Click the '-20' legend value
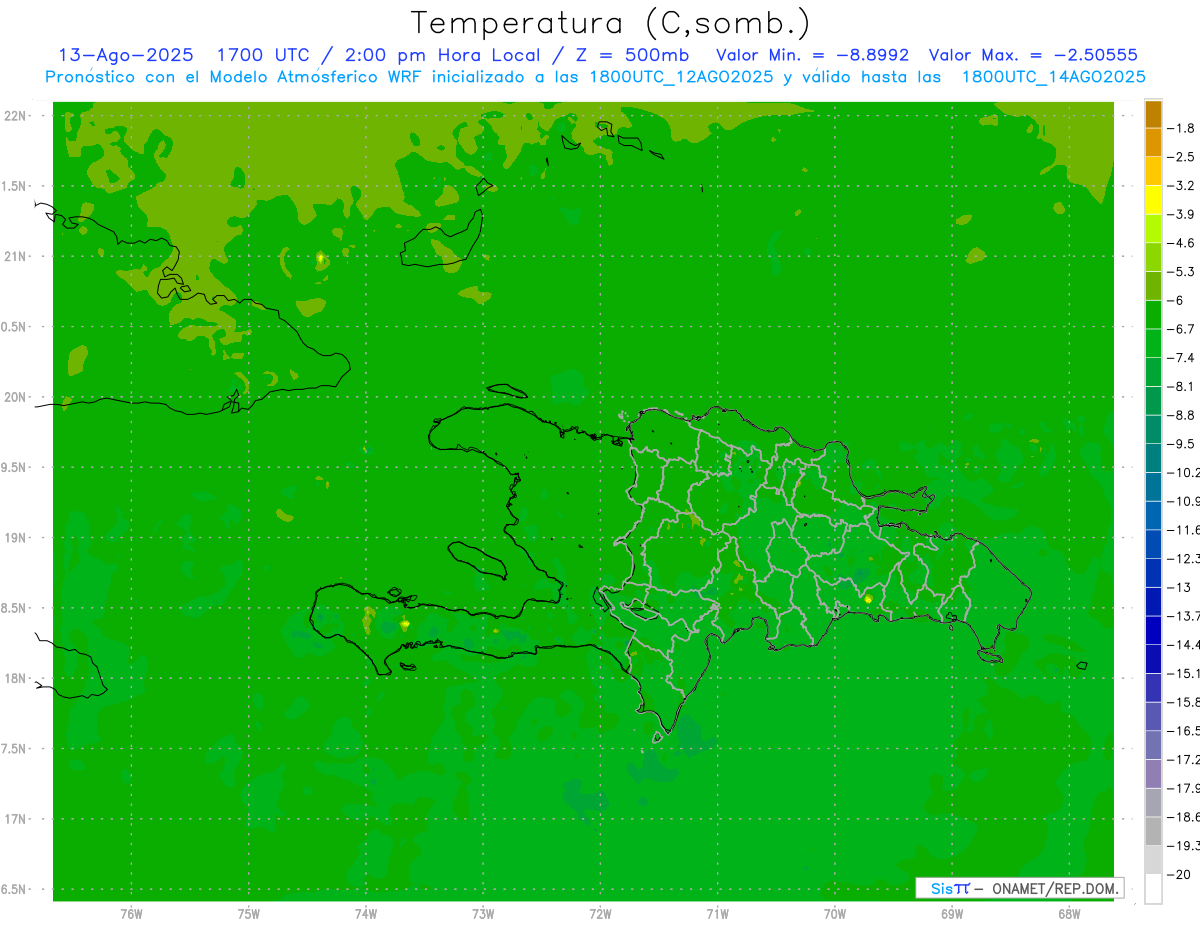Screen dimensions: 1200x927 [1181, 875]
